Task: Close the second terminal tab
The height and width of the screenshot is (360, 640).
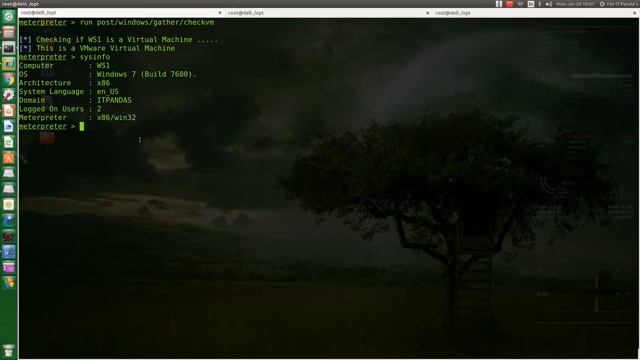Action: 427,13
